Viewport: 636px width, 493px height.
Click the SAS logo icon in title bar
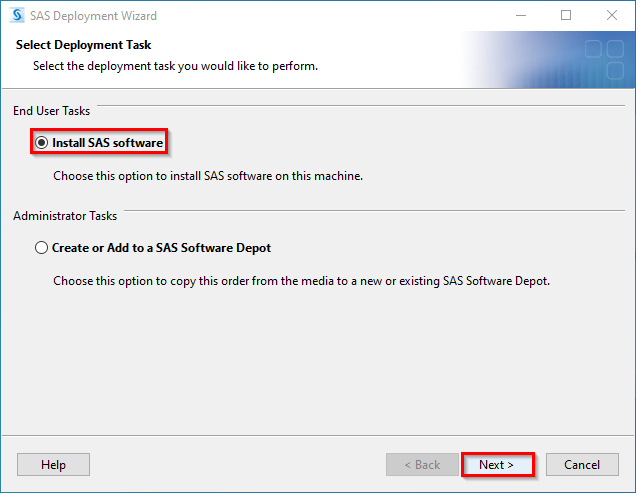[17, 15]
